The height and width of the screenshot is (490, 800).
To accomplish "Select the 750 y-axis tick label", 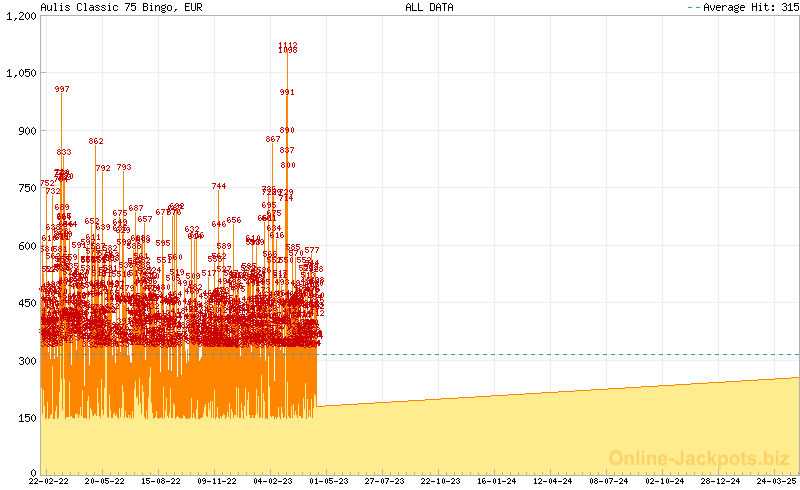I will [24, 188].
